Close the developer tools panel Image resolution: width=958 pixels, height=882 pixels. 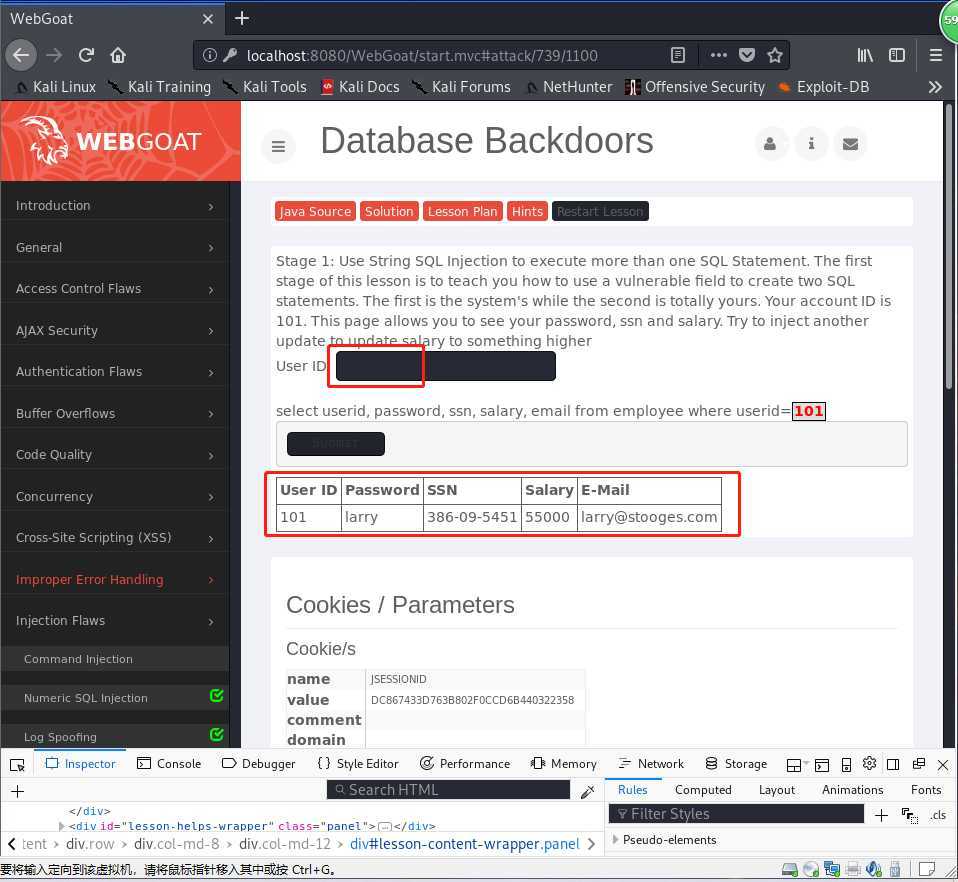tap(943, 765)
